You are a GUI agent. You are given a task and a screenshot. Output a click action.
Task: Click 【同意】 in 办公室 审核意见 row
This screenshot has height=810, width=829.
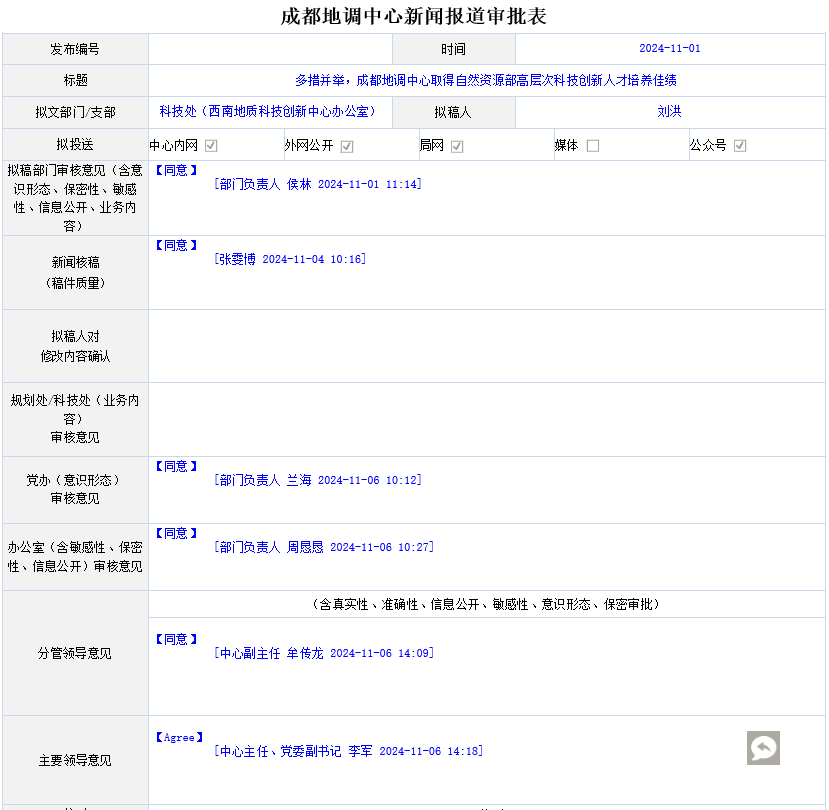click(176, 533)
